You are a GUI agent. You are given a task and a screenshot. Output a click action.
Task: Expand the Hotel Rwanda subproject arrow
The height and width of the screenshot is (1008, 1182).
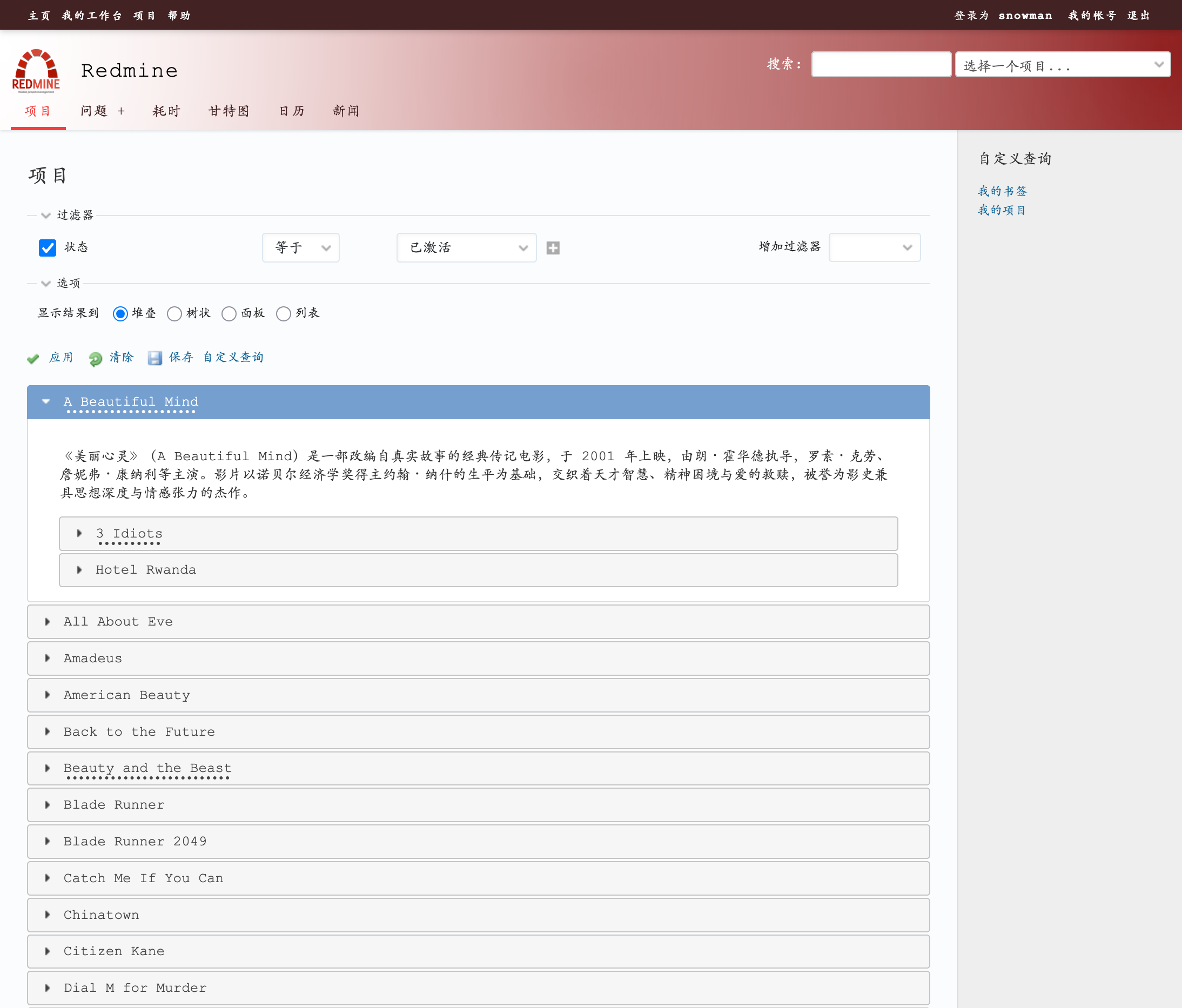point(79,570)
